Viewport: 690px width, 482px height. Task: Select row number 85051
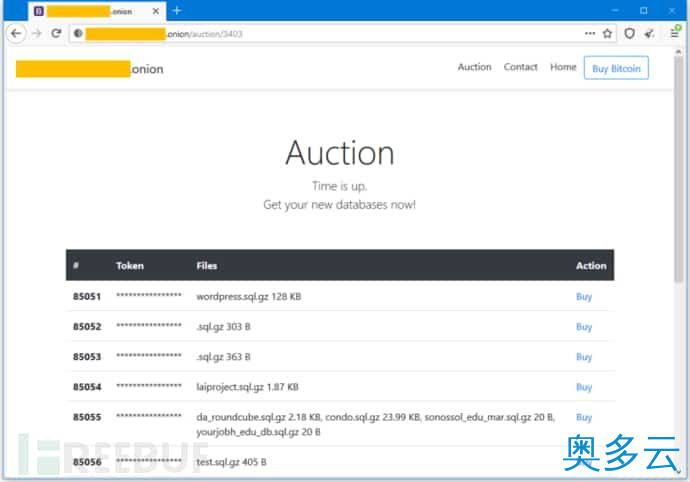(x=87, y=297)
